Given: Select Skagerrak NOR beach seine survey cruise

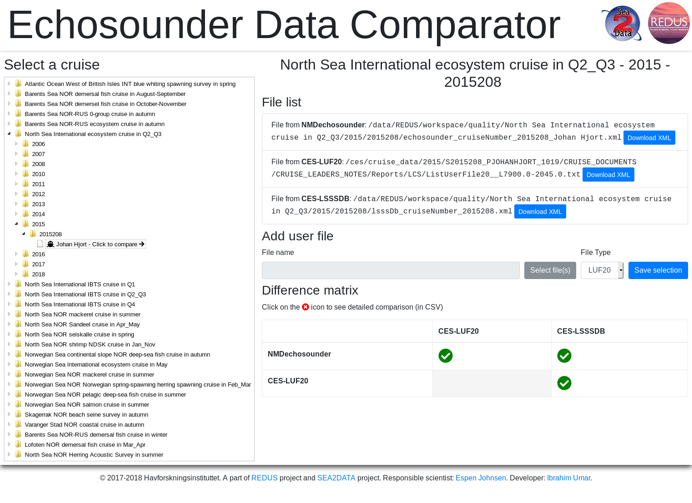Looking at the screenshot, I should point(86,415).
